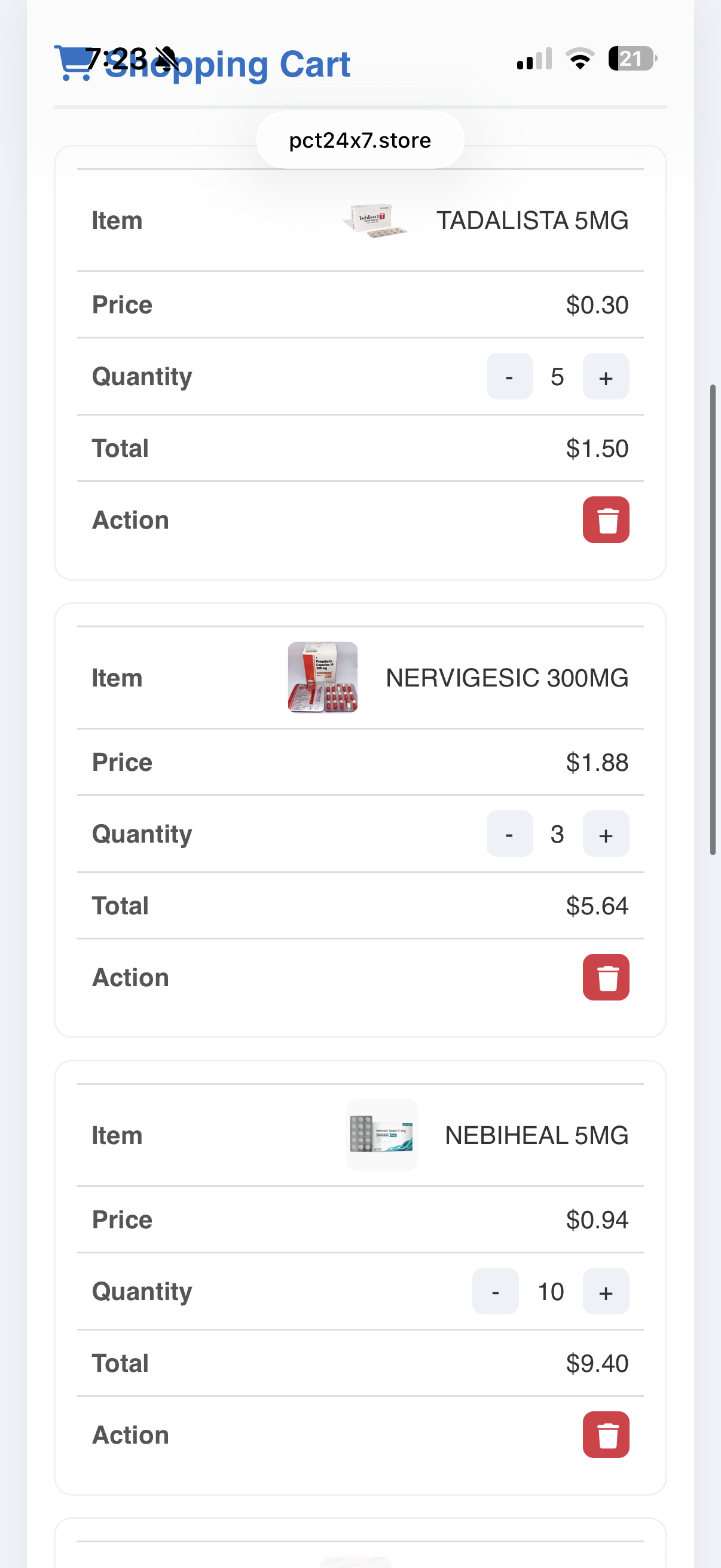Tap the cellular signal bars icon
721x1568 pixels.
(534, 59)
